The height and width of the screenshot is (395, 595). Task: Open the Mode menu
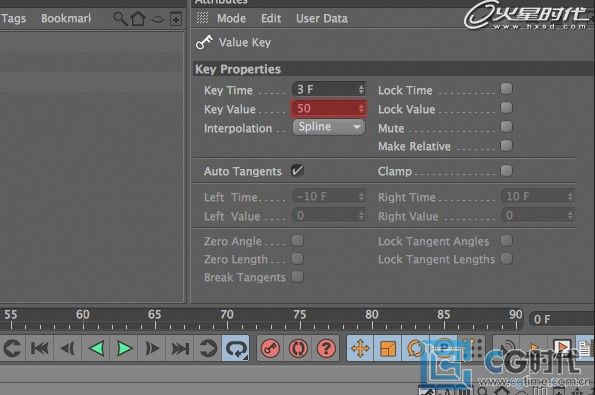[x=231, y=18]
